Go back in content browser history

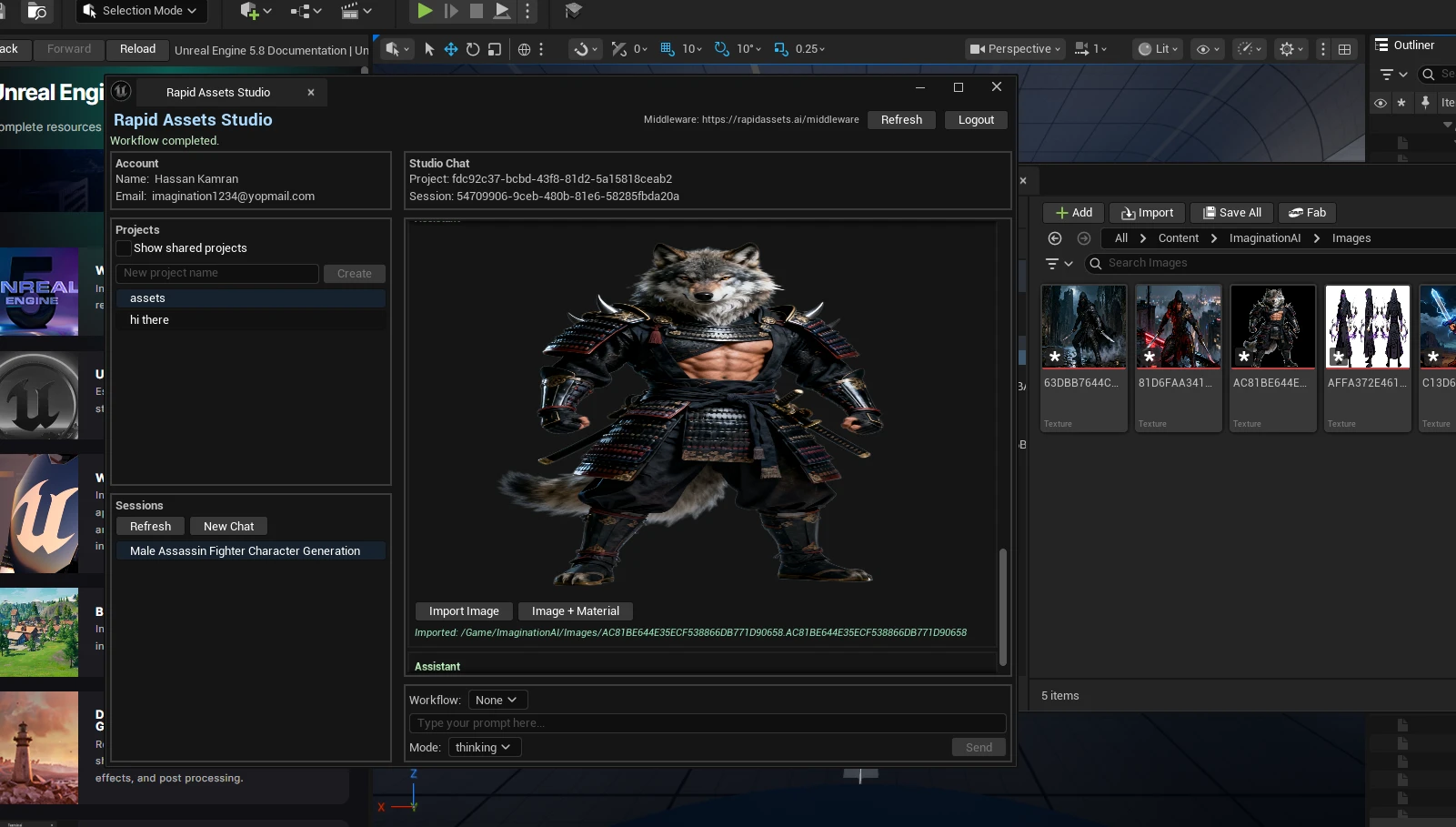(x=1055, y=238)
